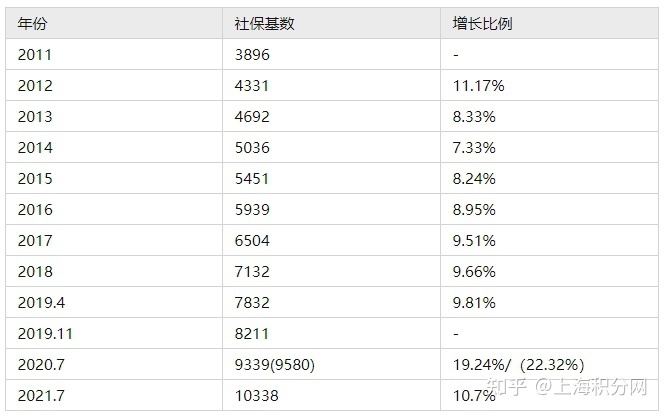
Task: Click the 2016 year cell
Action: pyautogui.click(x=114, y=209)
